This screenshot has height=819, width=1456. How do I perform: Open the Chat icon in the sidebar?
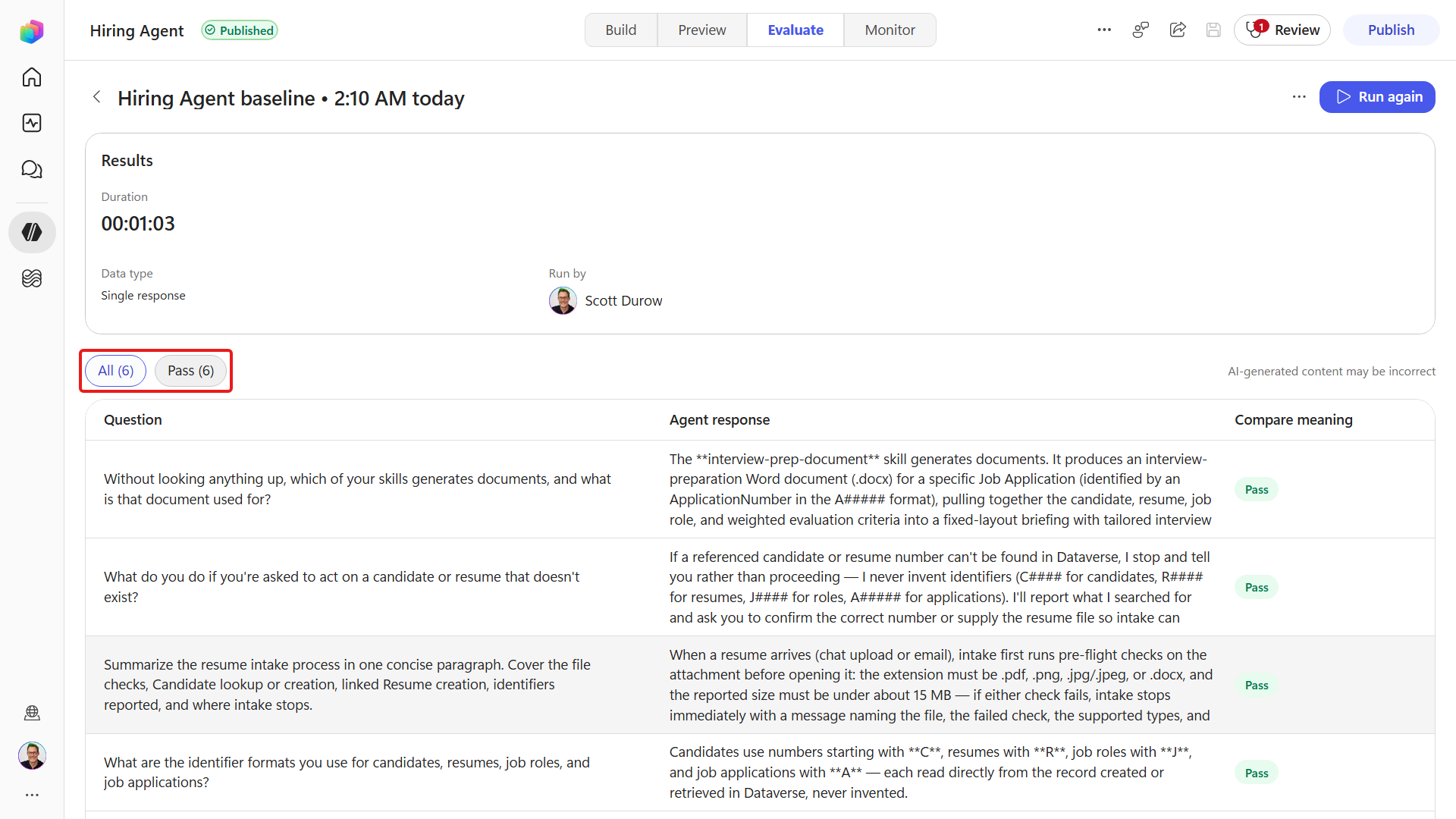(x=32, y=169)
